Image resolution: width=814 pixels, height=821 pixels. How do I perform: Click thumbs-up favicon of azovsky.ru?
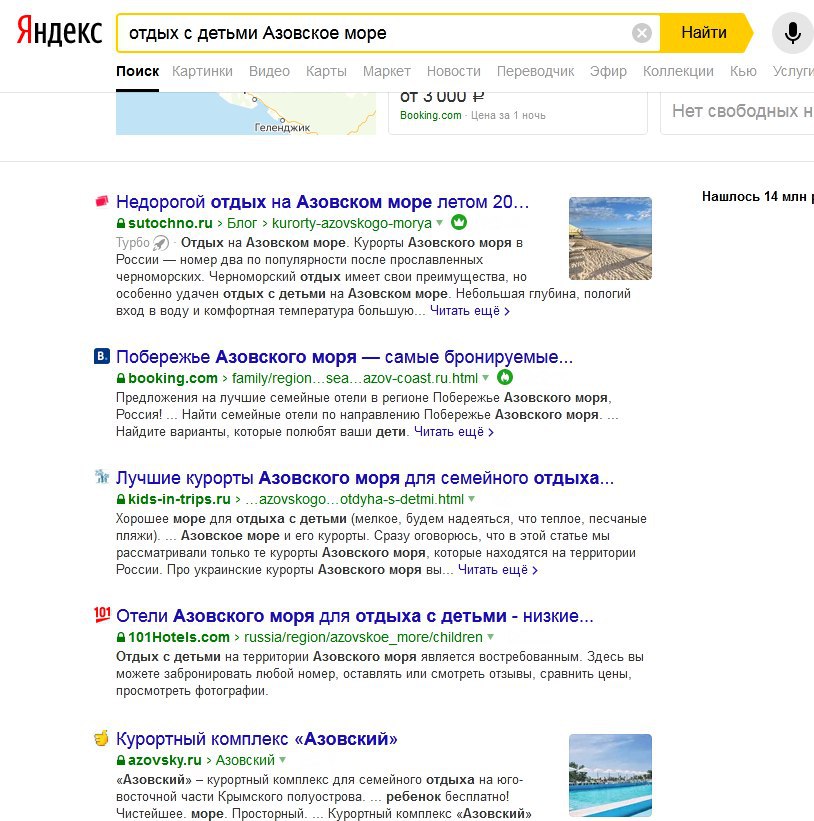coord(102,738)
